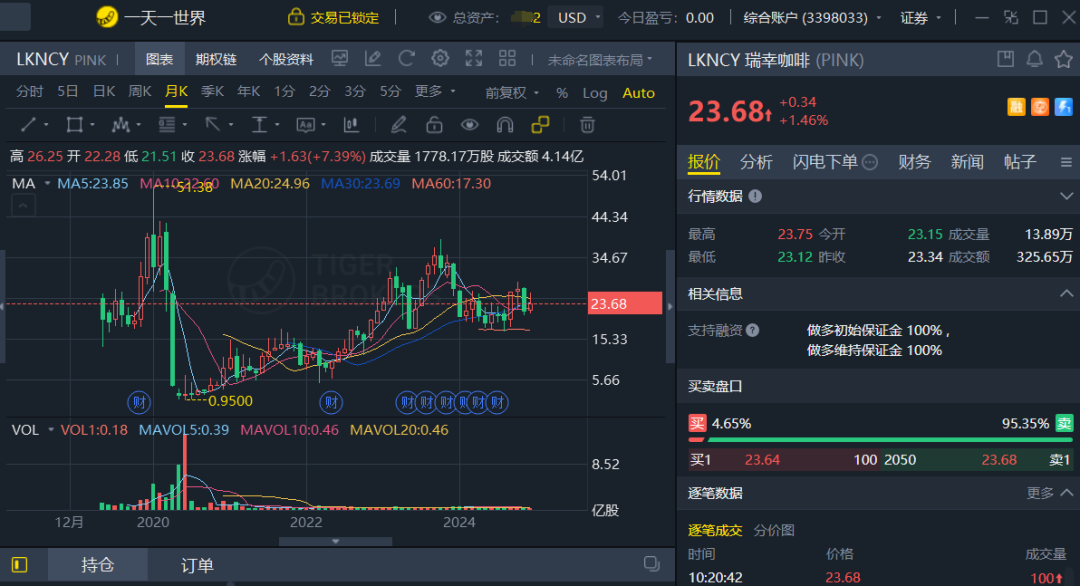Open the stock notes bookmark icon
Viewport: 1080px width, 586px height.
(1005, 59)
